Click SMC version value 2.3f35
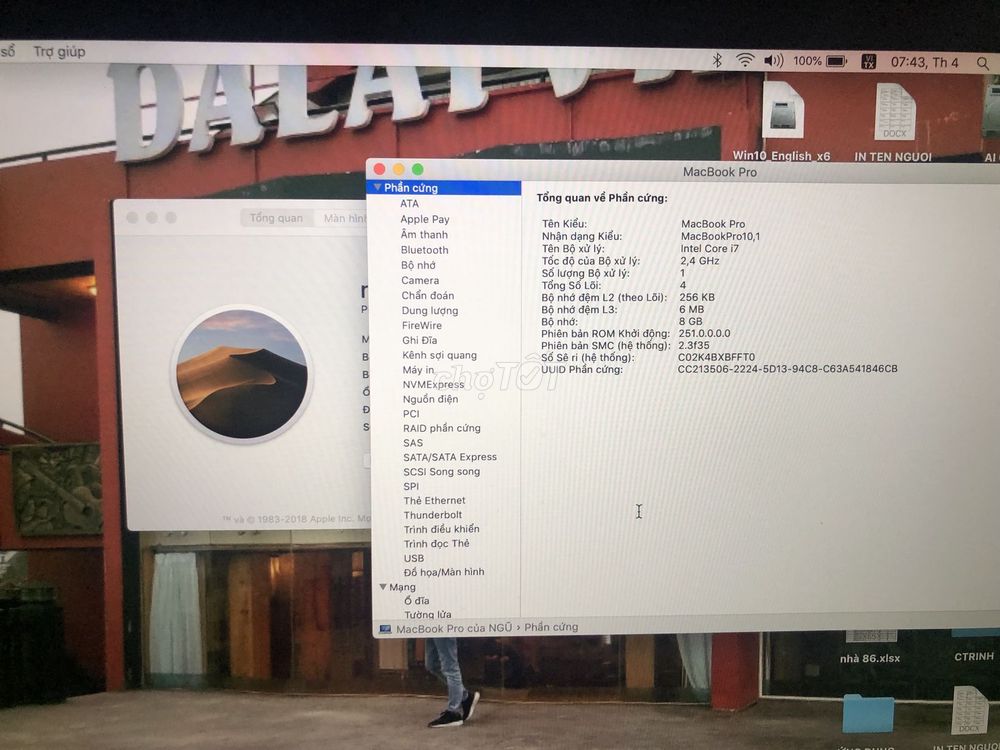The image size is (1000, 750). [694, 345]
